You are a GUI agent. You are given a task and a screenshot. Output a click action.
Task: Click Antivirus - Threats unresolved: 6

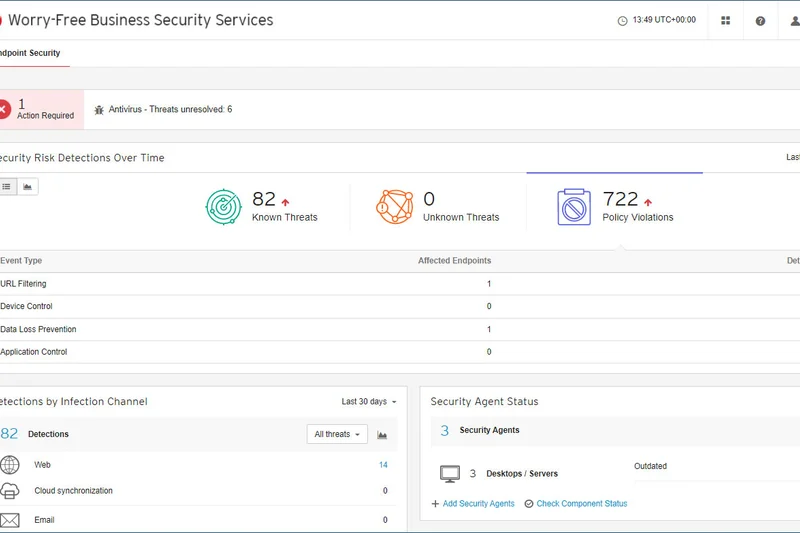(170, 110)
